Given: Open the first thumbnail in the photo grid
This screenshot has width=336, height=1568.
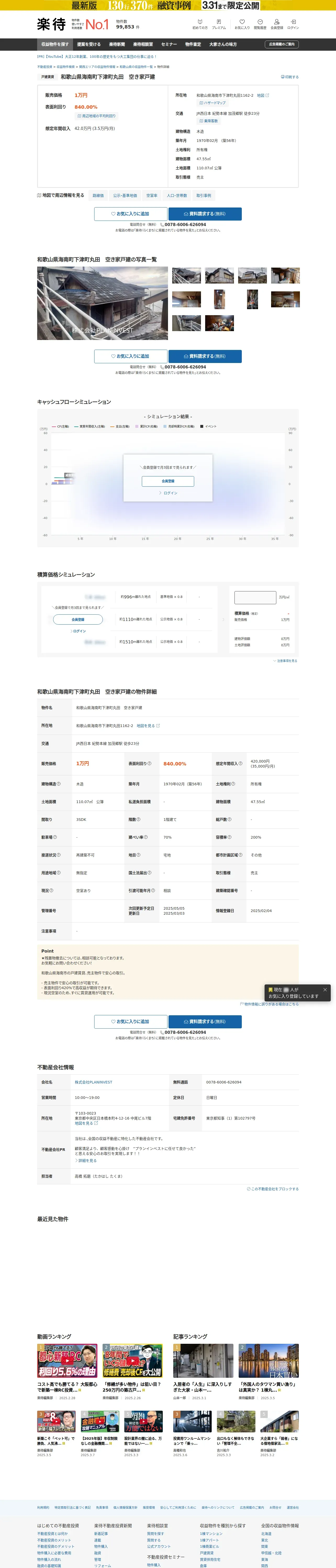Looking at the screenshot, I should (x=187, y=275).
